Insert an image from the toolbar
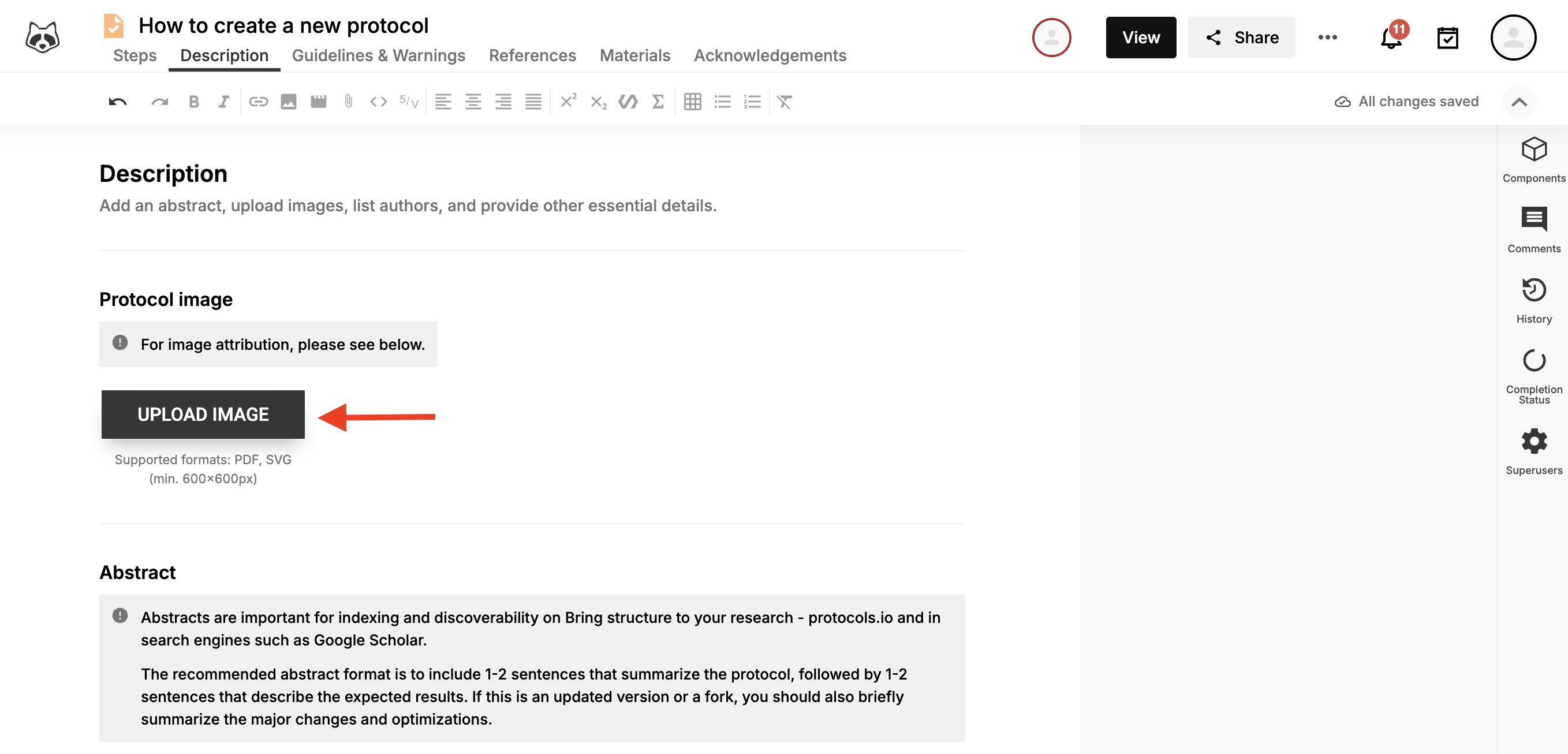The image size is (1568, 754). (289, 102)
